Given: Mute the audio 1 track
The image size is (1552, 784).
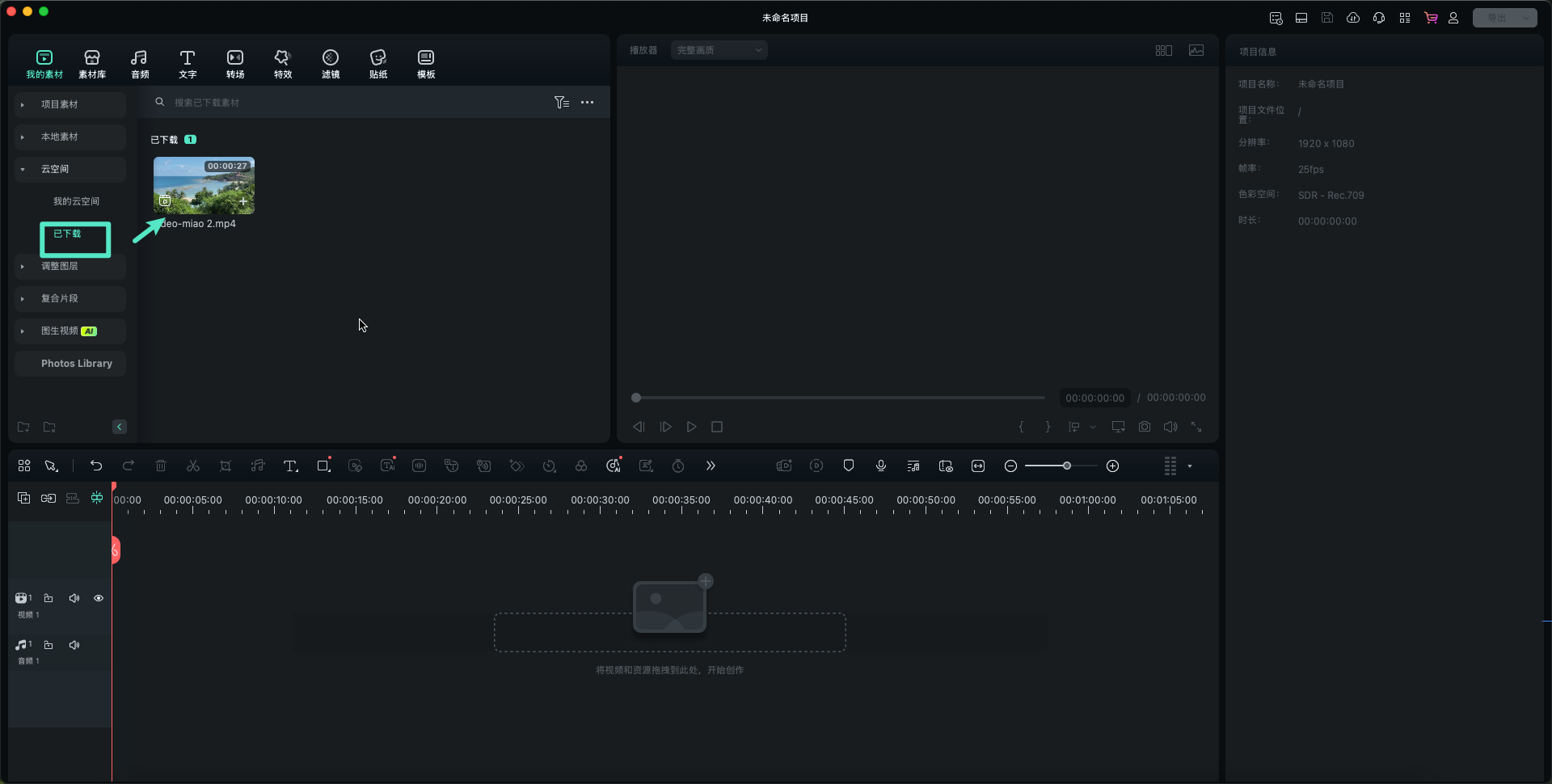Looking at the screenshot, I should pyautogui.click(x=74, y=645).
